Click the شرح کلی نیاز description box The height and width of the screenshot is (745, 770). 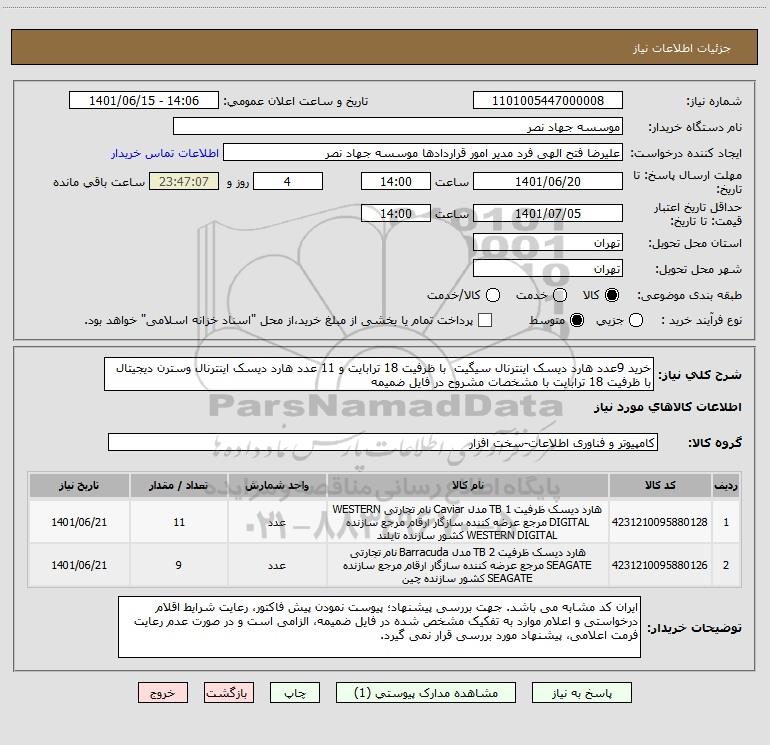[379, 374]
